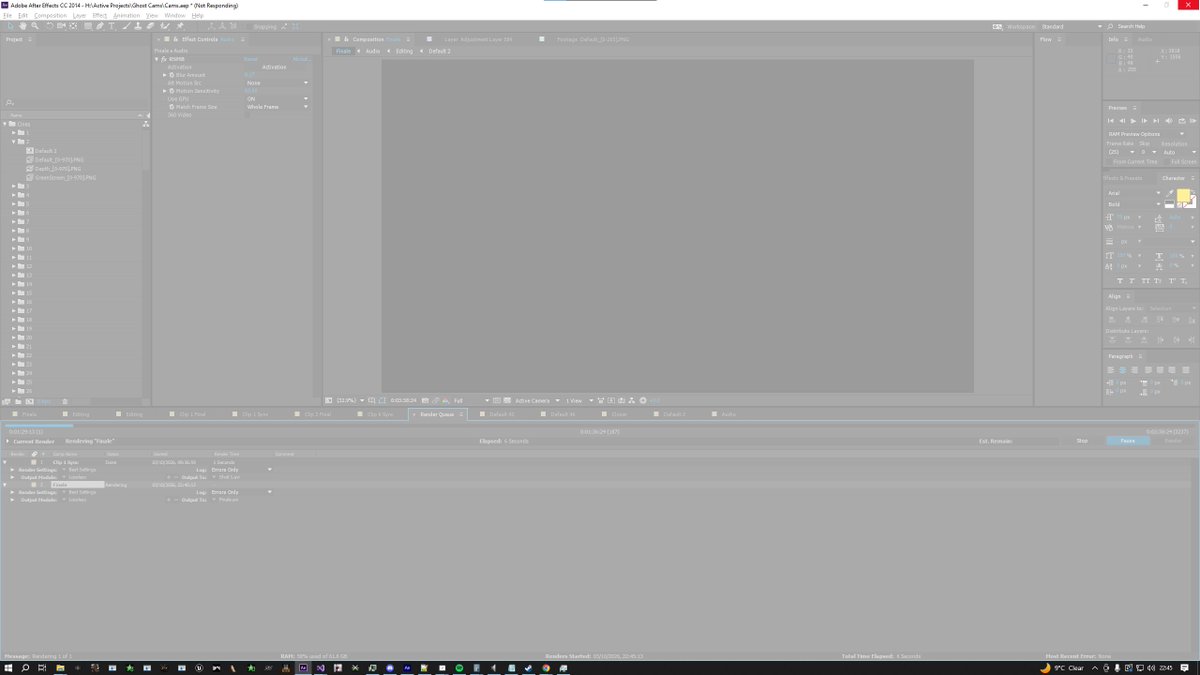Open the BR Motion Src dropdown
Viewport: 1200px width, 675px height.
278,83
